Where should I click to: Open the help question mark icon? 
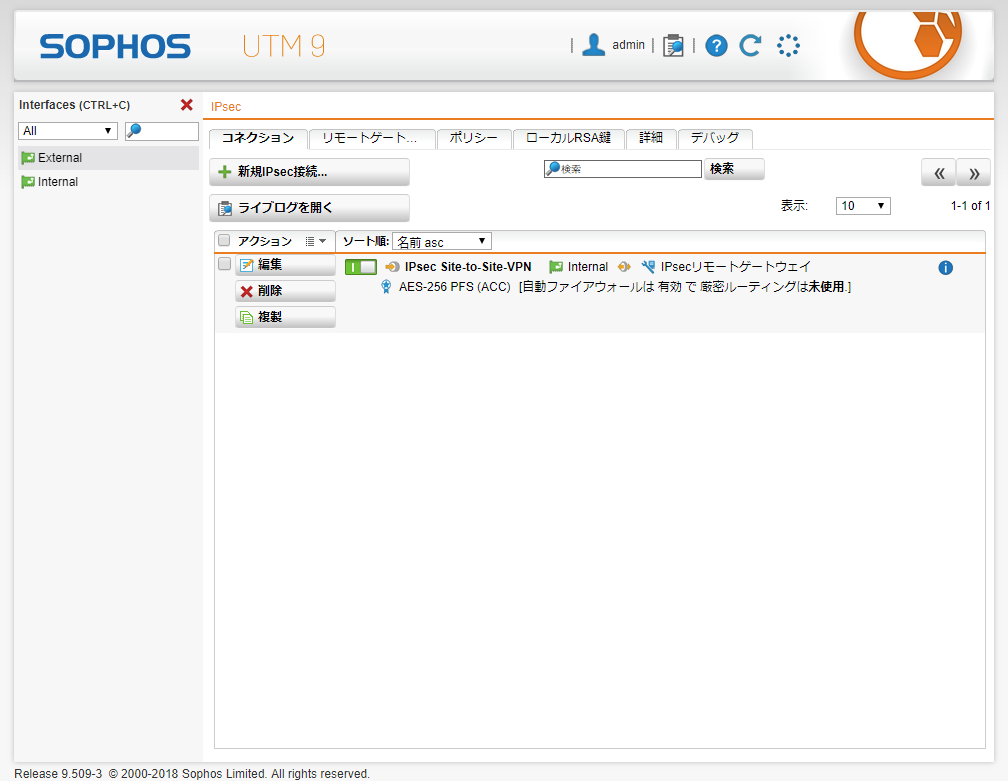(716, 45)
